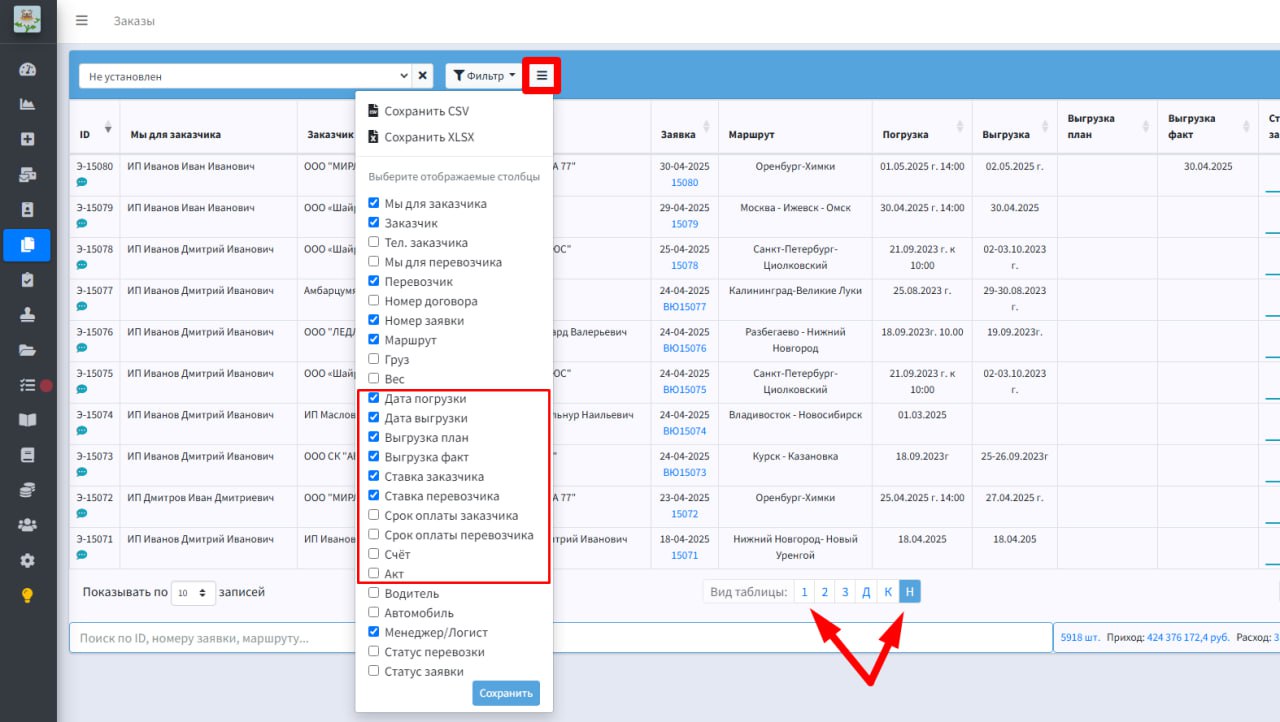Expand the Не установлен dropdown
Image resolution: width=1280 pixels, height=722 pixels.
coord(246,76)
